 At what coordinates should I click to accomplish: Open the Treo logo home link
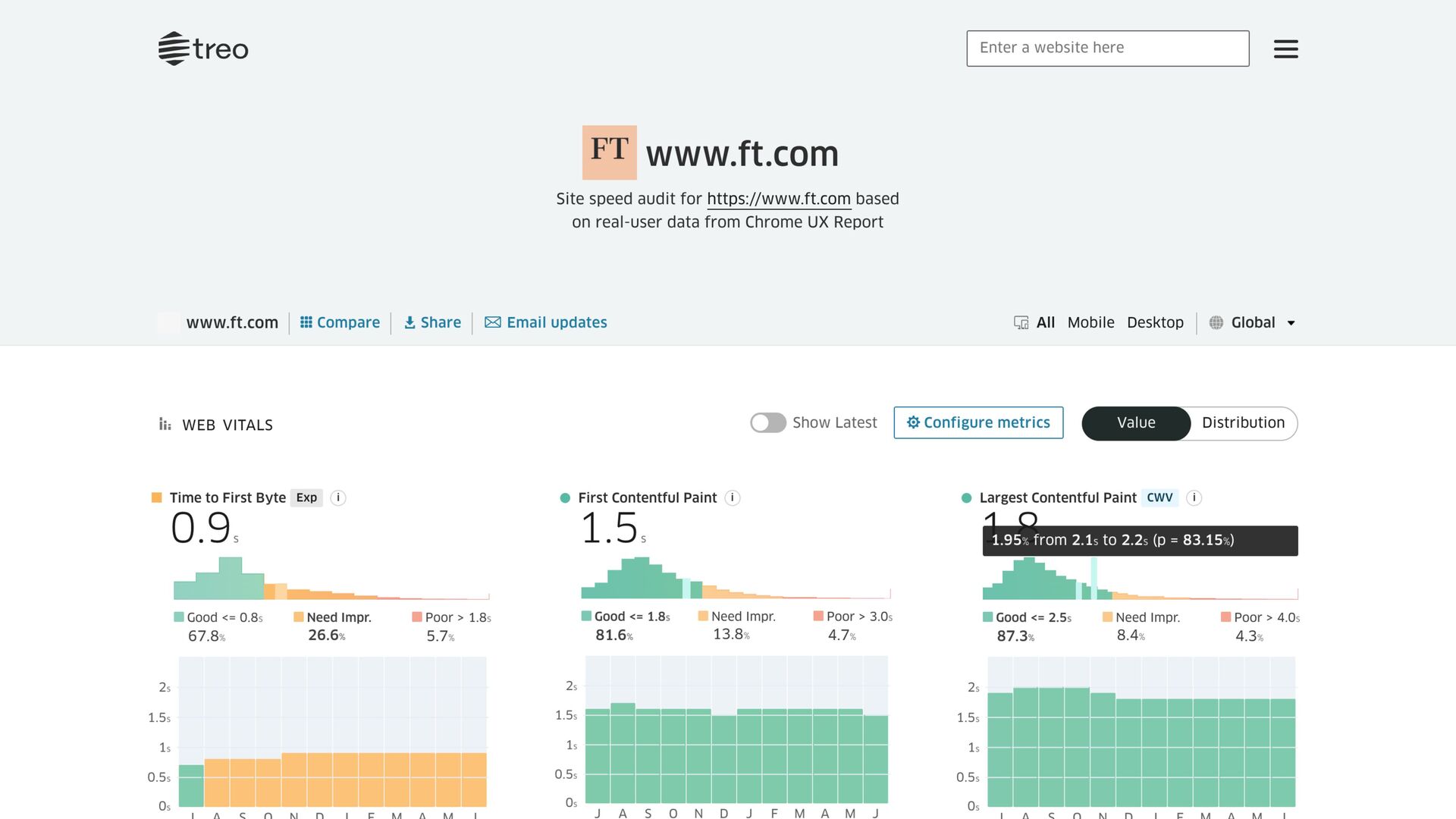pyautogui.click(x=203, y=49)
